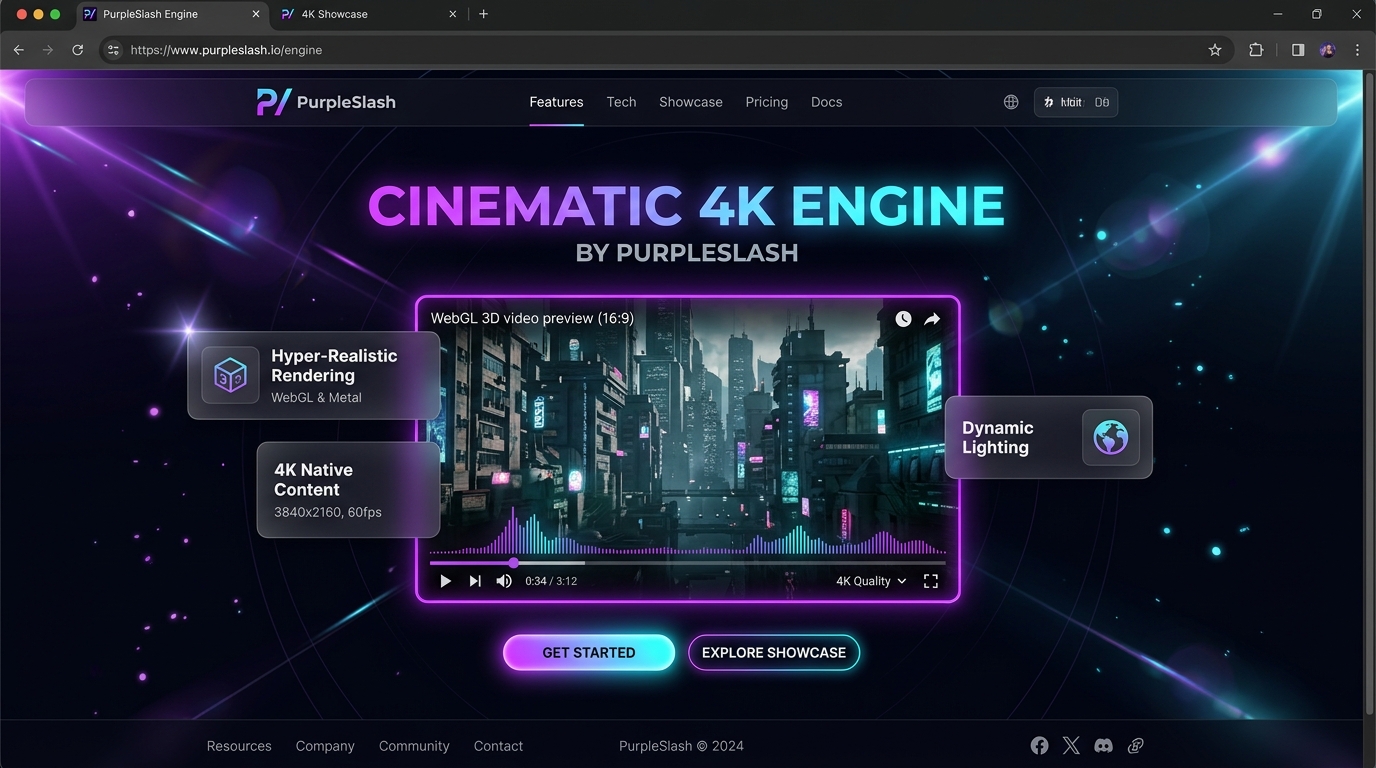Go back with browser back arrow
Image resolution: width=1376 pixels, height=768 pixels.
[18, 50]
